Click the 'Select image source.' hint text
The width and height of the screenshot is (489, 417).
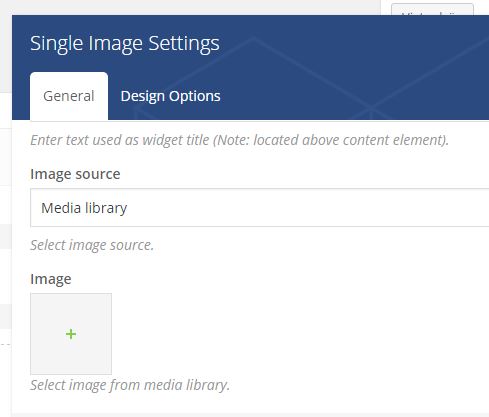92,245
